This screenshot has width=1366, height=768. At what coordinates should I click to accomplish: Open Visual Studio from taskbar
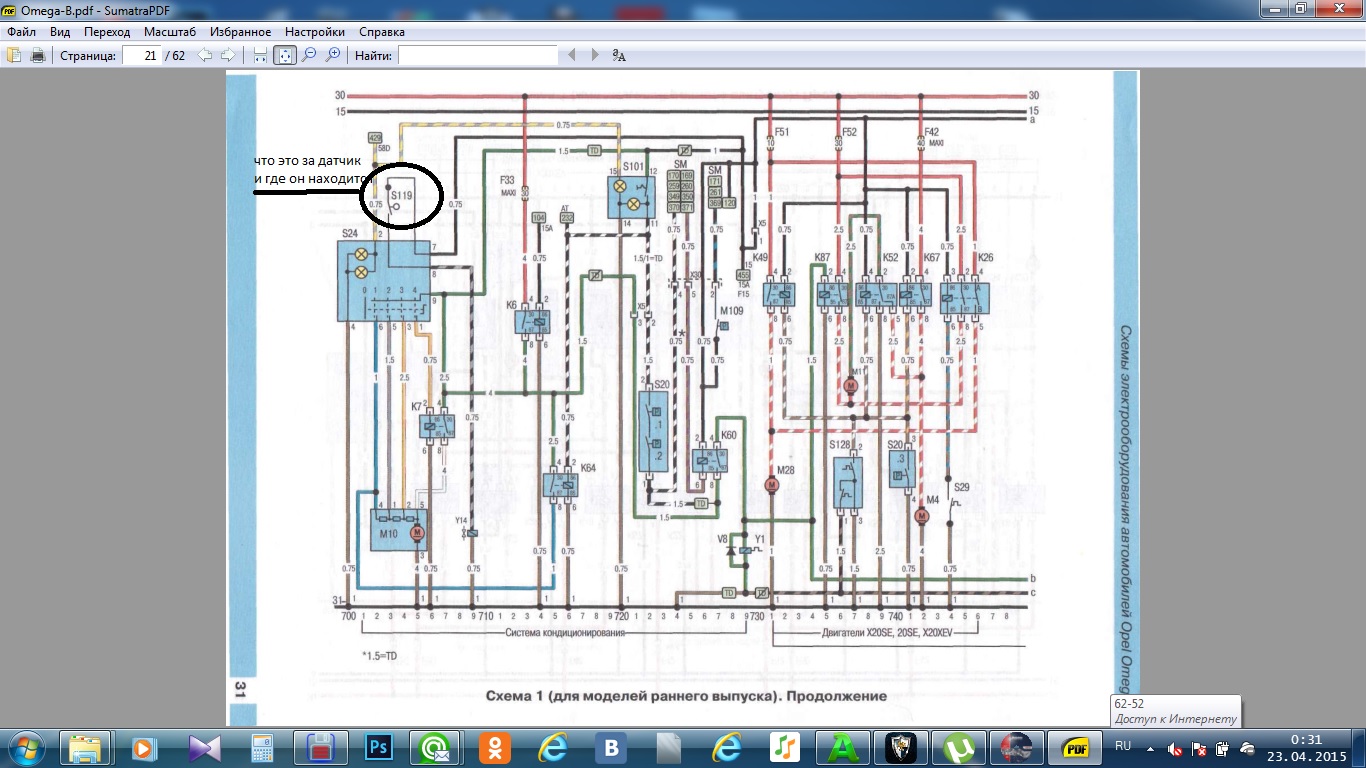pyautogui.click(x=203, y=747)
